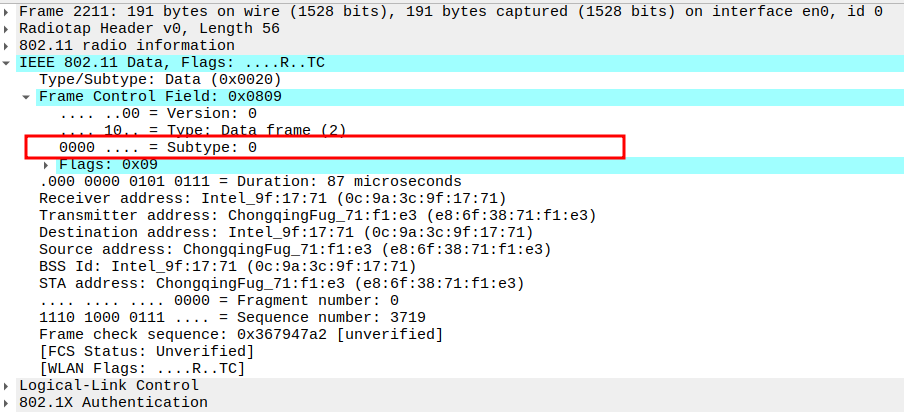Expand the 802.11 radio information section
This screenshot has height=418, width=904.
click(9, 46)
